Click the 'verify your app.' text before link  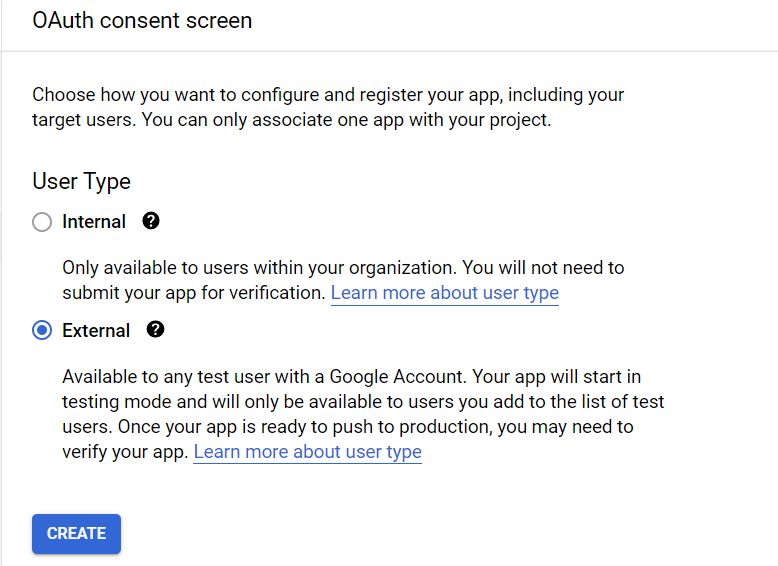tap(125, 452)
